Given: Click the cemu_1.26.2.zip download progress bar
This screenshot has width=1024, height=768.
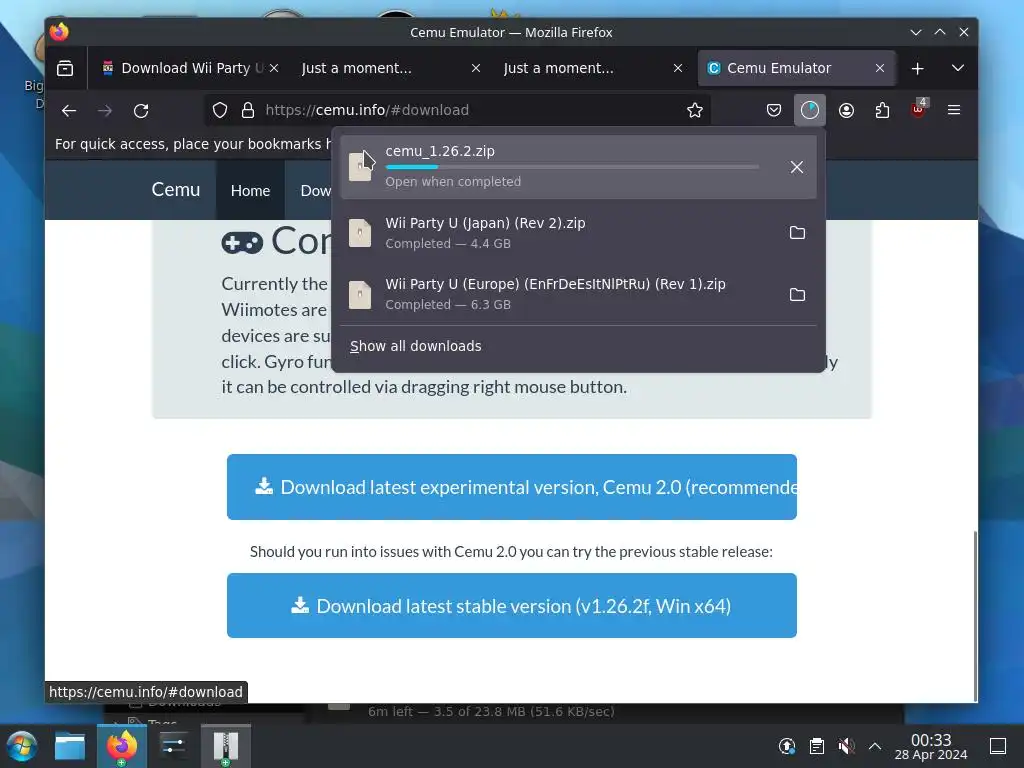Looking at the screenshot, I should point(572,167).
